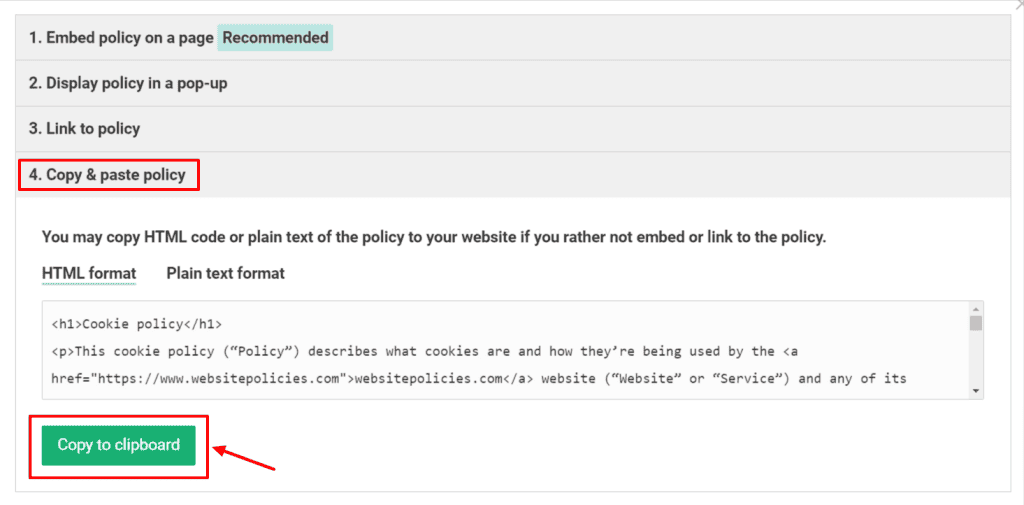Click the code box scrollbar thumb

pos(976,323)
